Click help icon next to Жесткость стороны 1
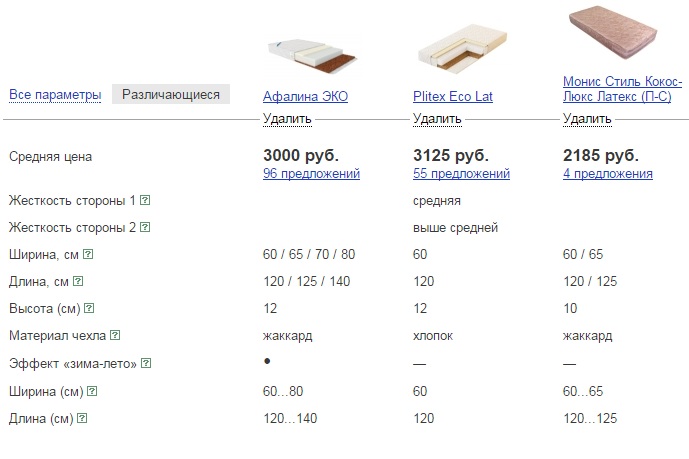Screen dimensions: 689x459 pos(146,200)
